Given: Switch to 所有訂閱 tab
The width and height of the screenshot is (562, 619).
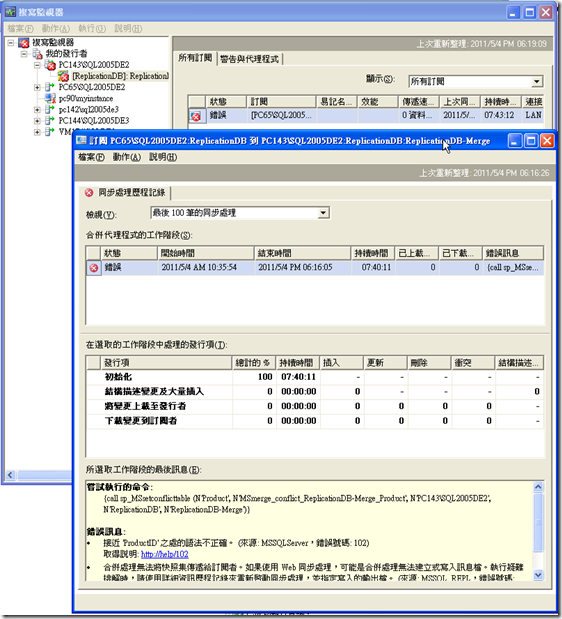Looking at the screenshot, I should coord(195,58).
